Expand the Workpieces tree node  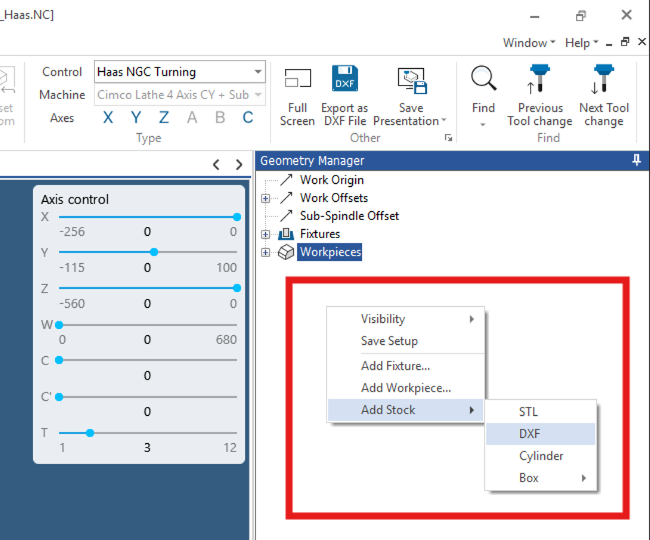266,252
